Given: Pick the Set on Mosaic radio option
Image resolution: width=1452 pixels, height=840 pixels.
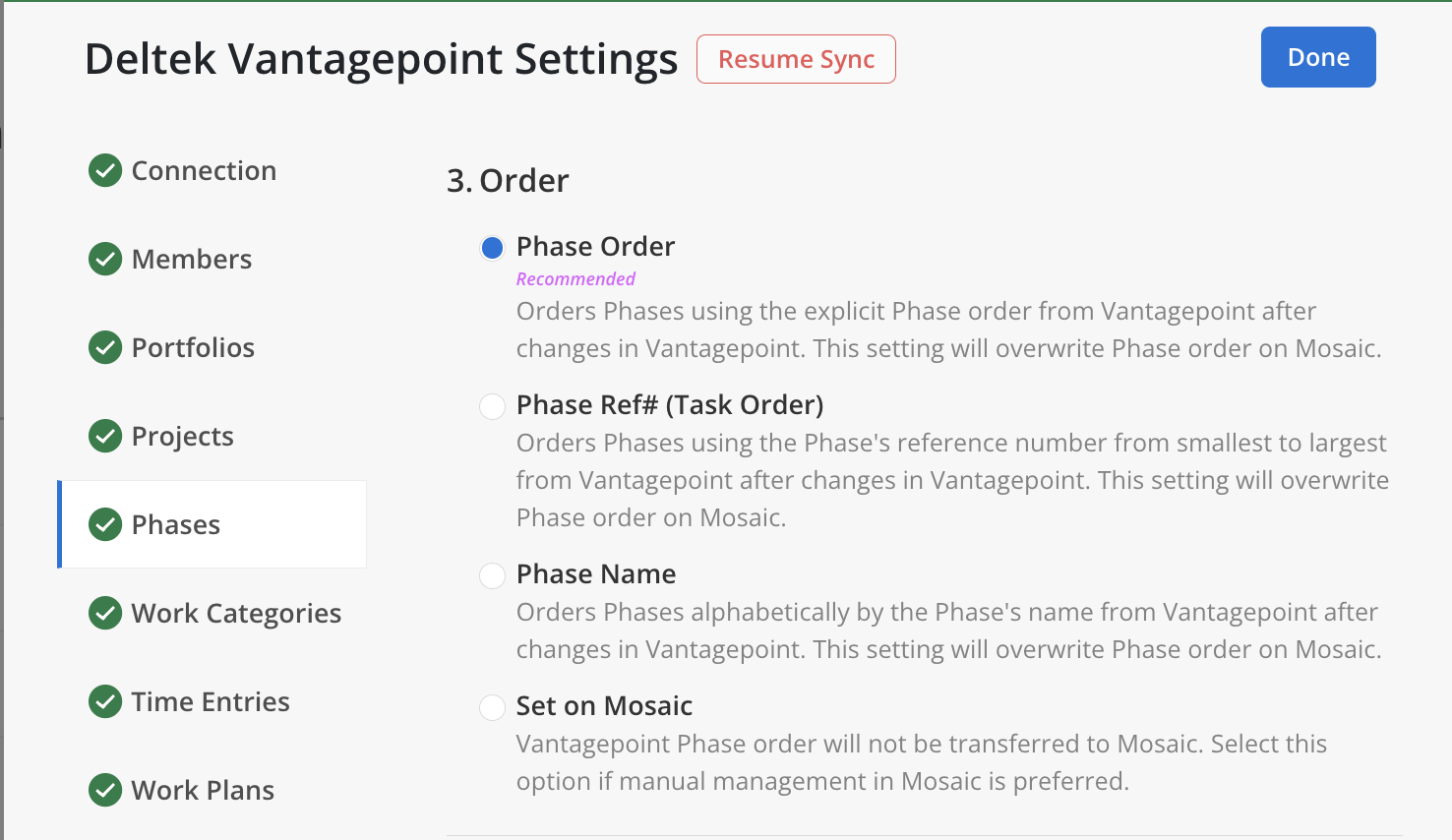Looking at the screenshot, I should coord(492,707).
